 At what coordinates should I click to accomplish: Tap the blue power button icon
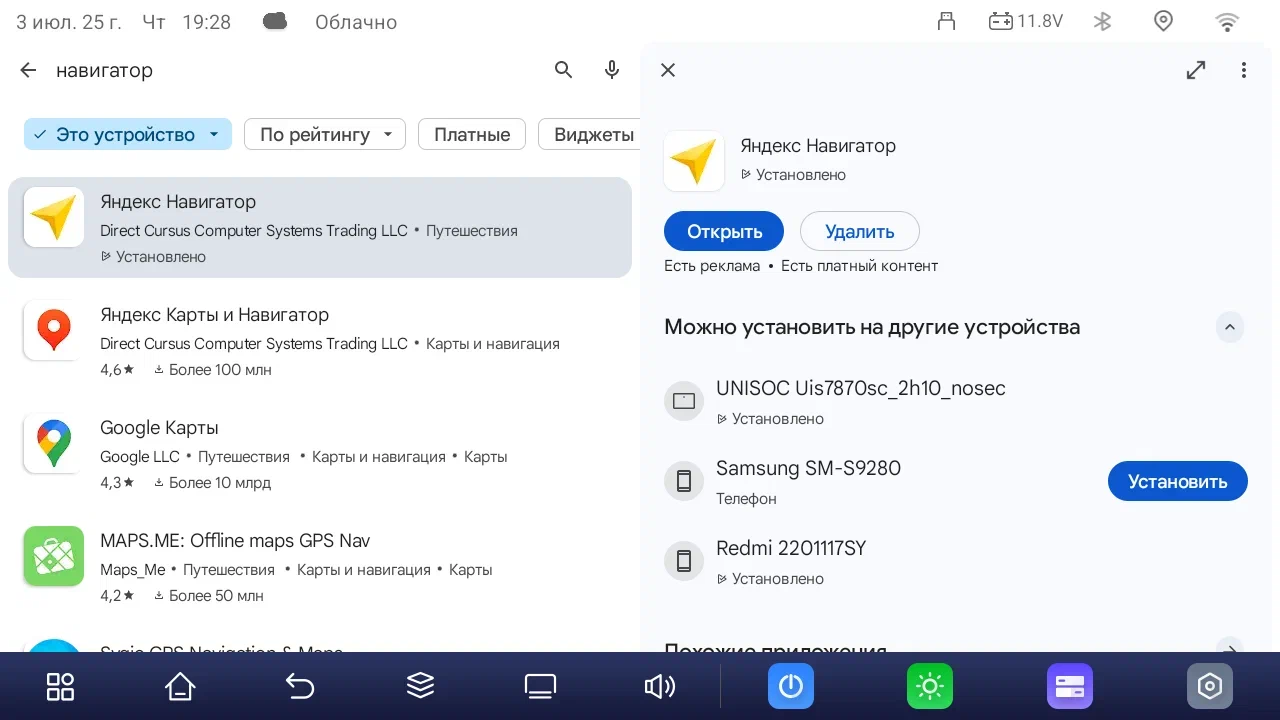pyautogui.click(x=791, y=686)
